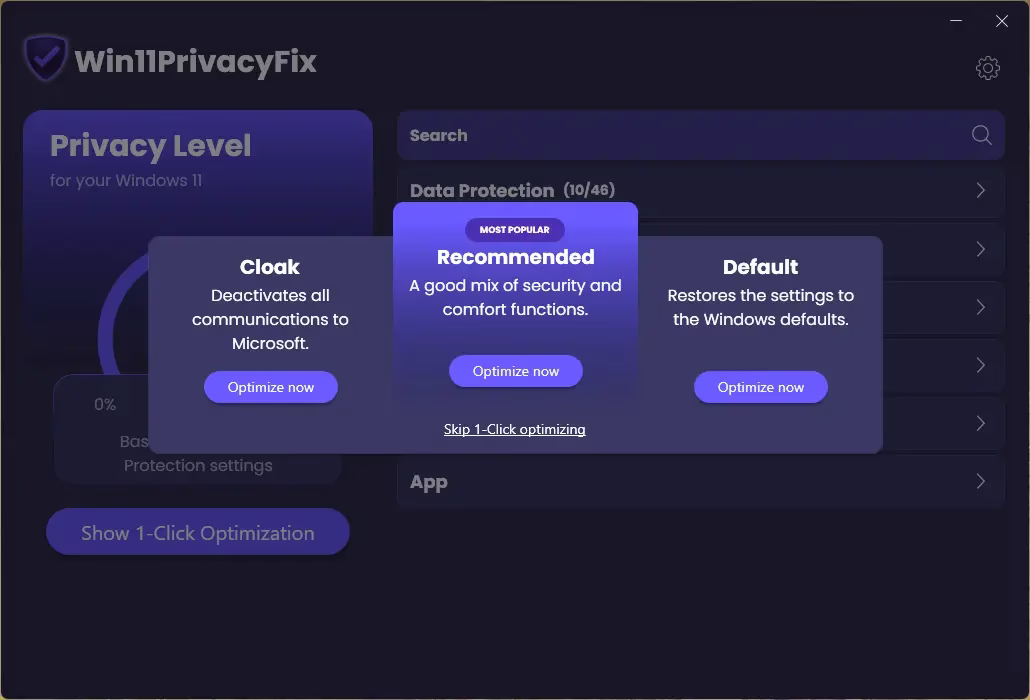The image size is (1030, 700).
Task: Close the Win11PrivacyFix window
Action: pos(1001,21)
